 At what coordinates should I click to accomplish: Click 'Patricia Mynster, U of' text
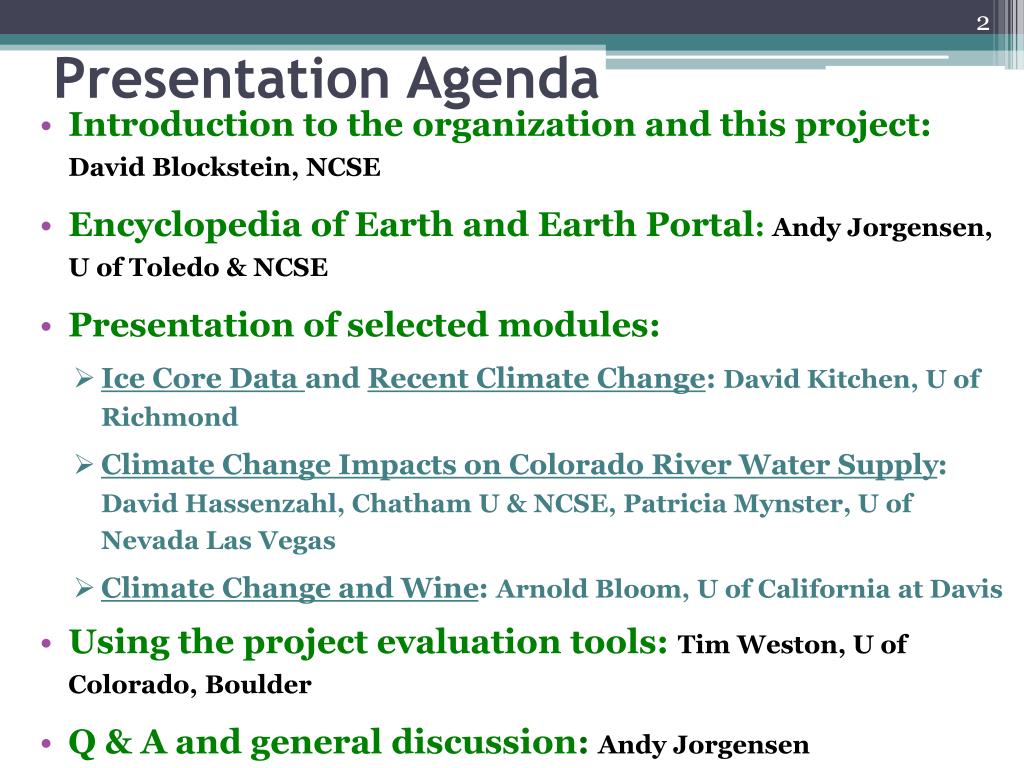(768, 504)
